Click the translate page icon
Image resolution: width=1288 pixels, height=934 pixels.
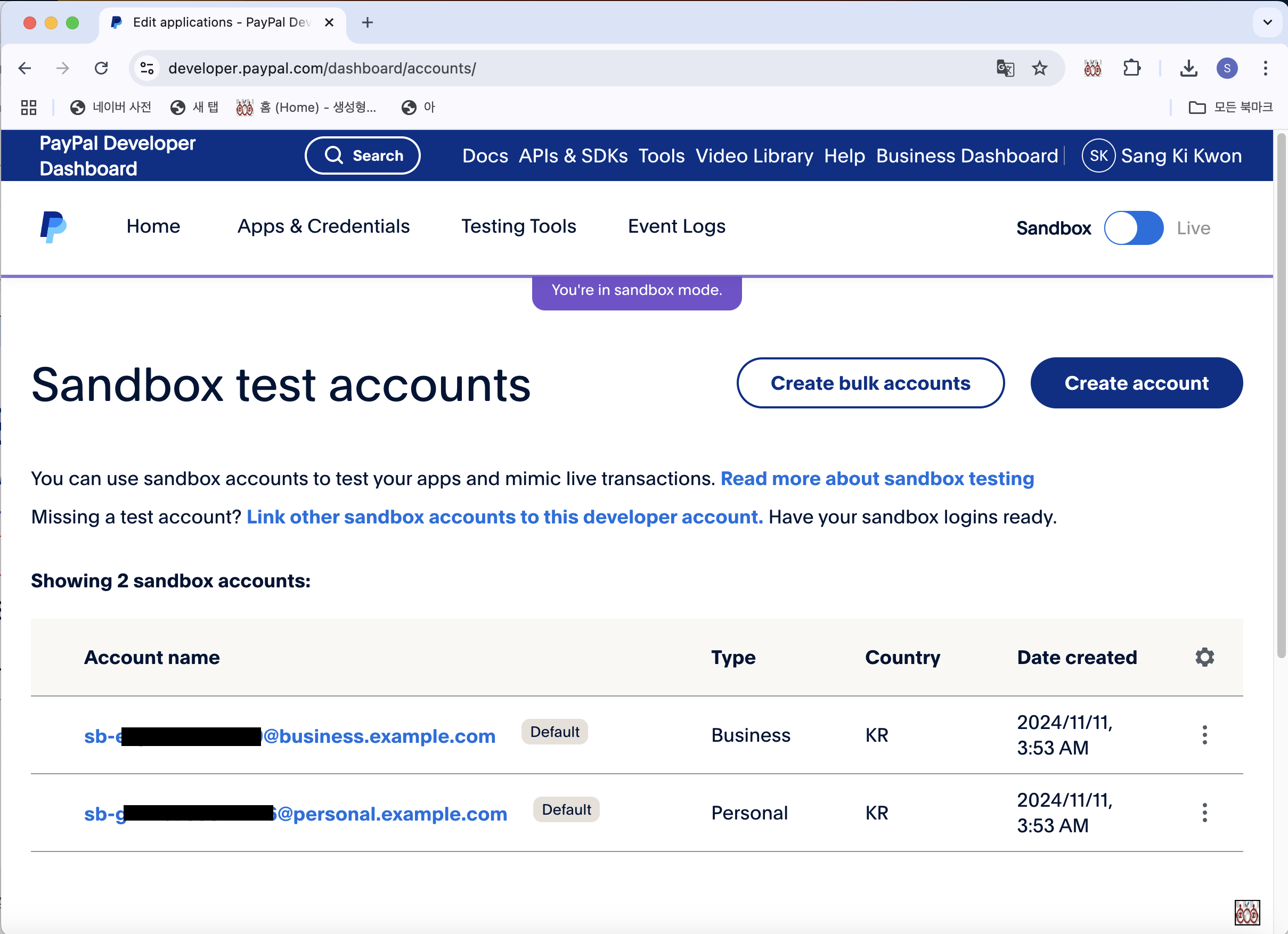coord(1005,68)
